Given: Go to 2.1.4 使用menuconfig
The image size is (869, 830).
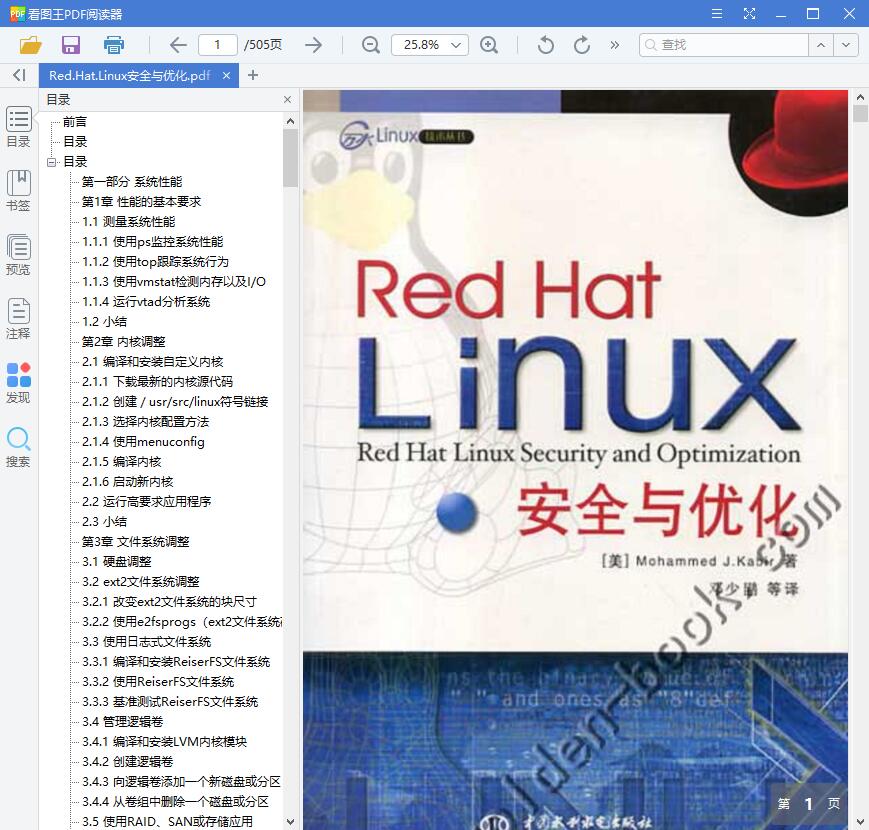Looking at the screenshot, I should [143, 442].
